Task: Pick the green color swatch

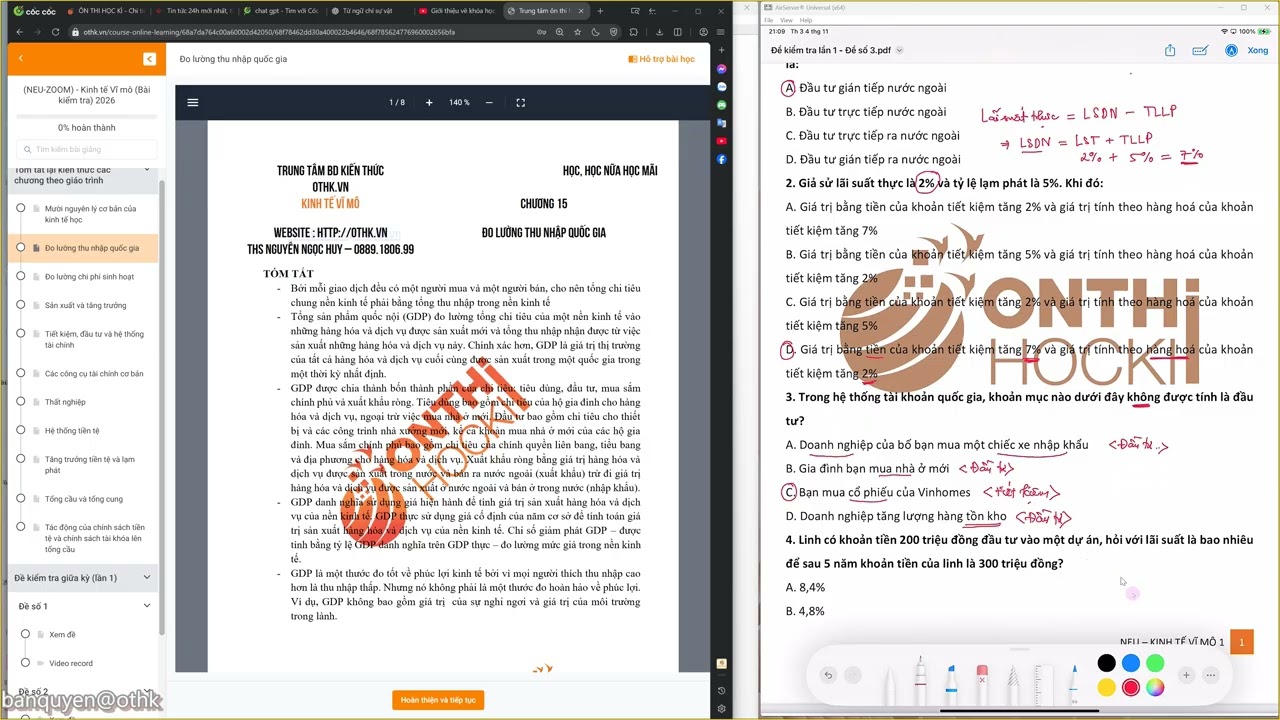Action: click(1155, 663)
